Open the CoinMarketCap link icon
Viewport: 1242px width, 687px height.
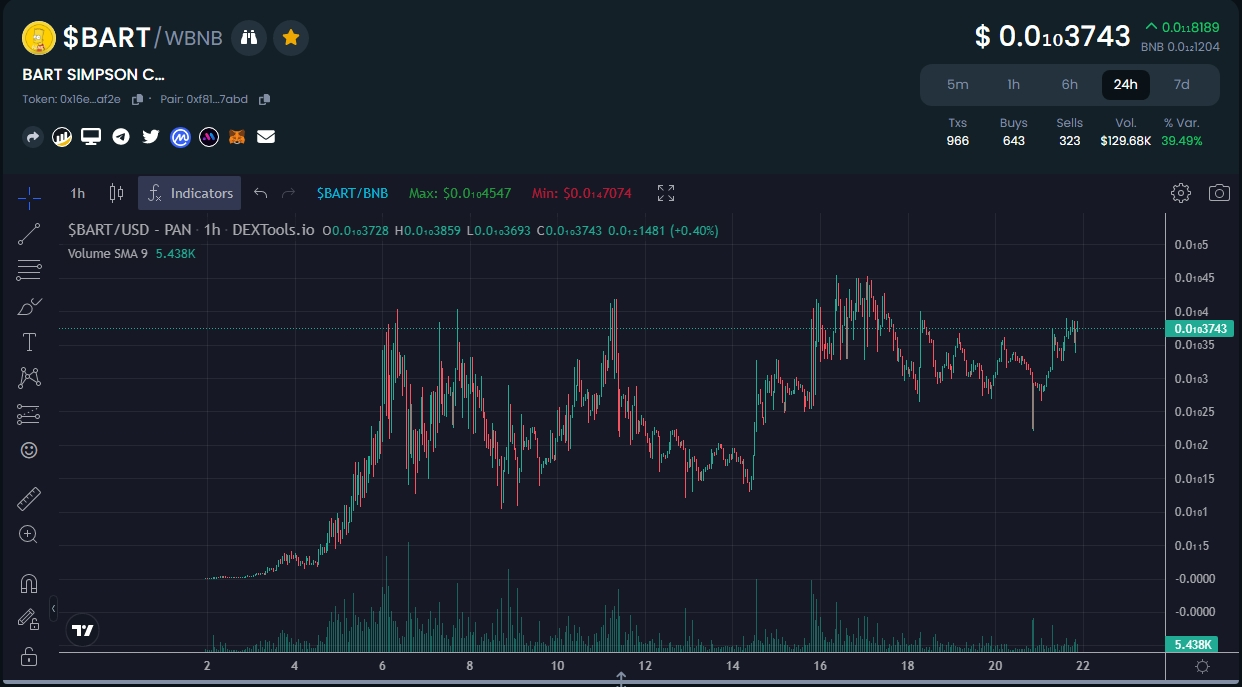[x=180, y=137]
